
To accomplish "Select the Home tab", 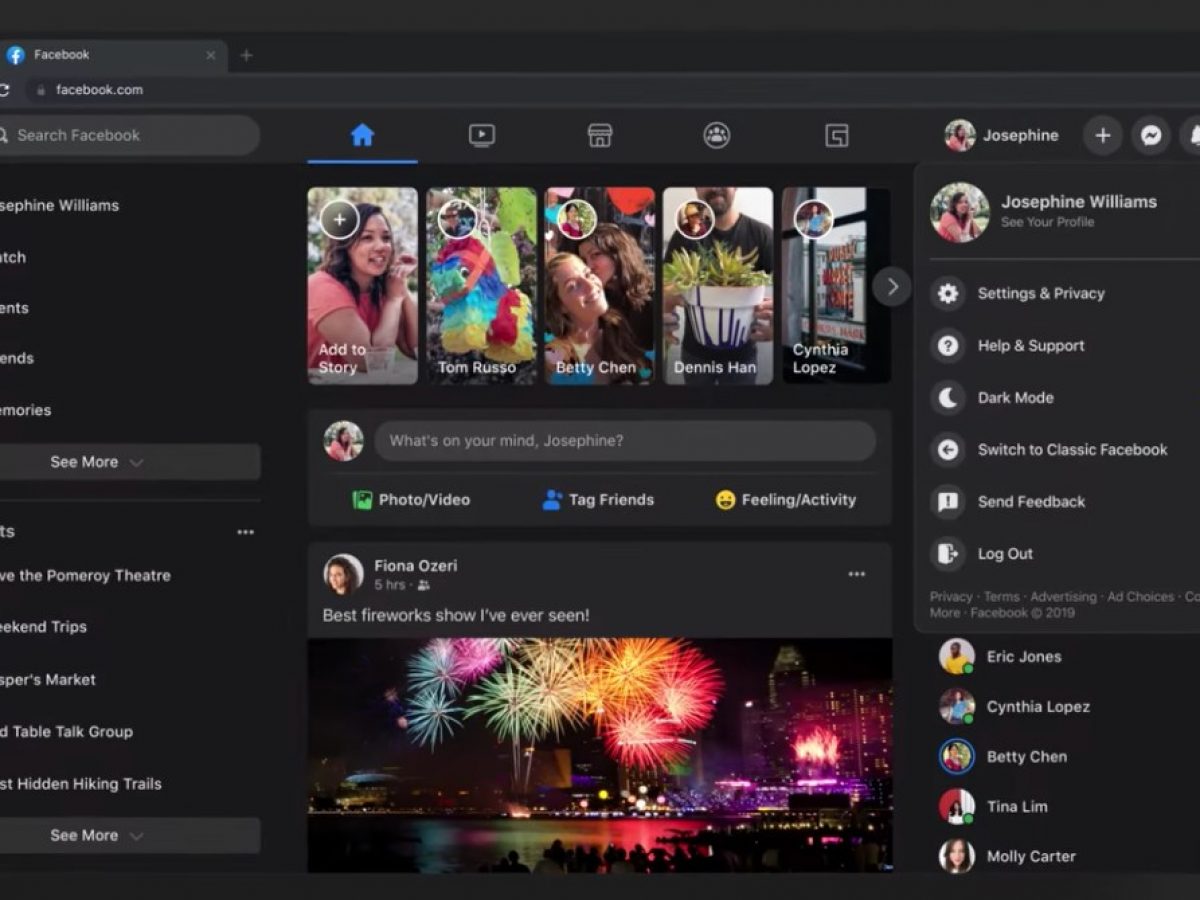I will pos(362,135).
